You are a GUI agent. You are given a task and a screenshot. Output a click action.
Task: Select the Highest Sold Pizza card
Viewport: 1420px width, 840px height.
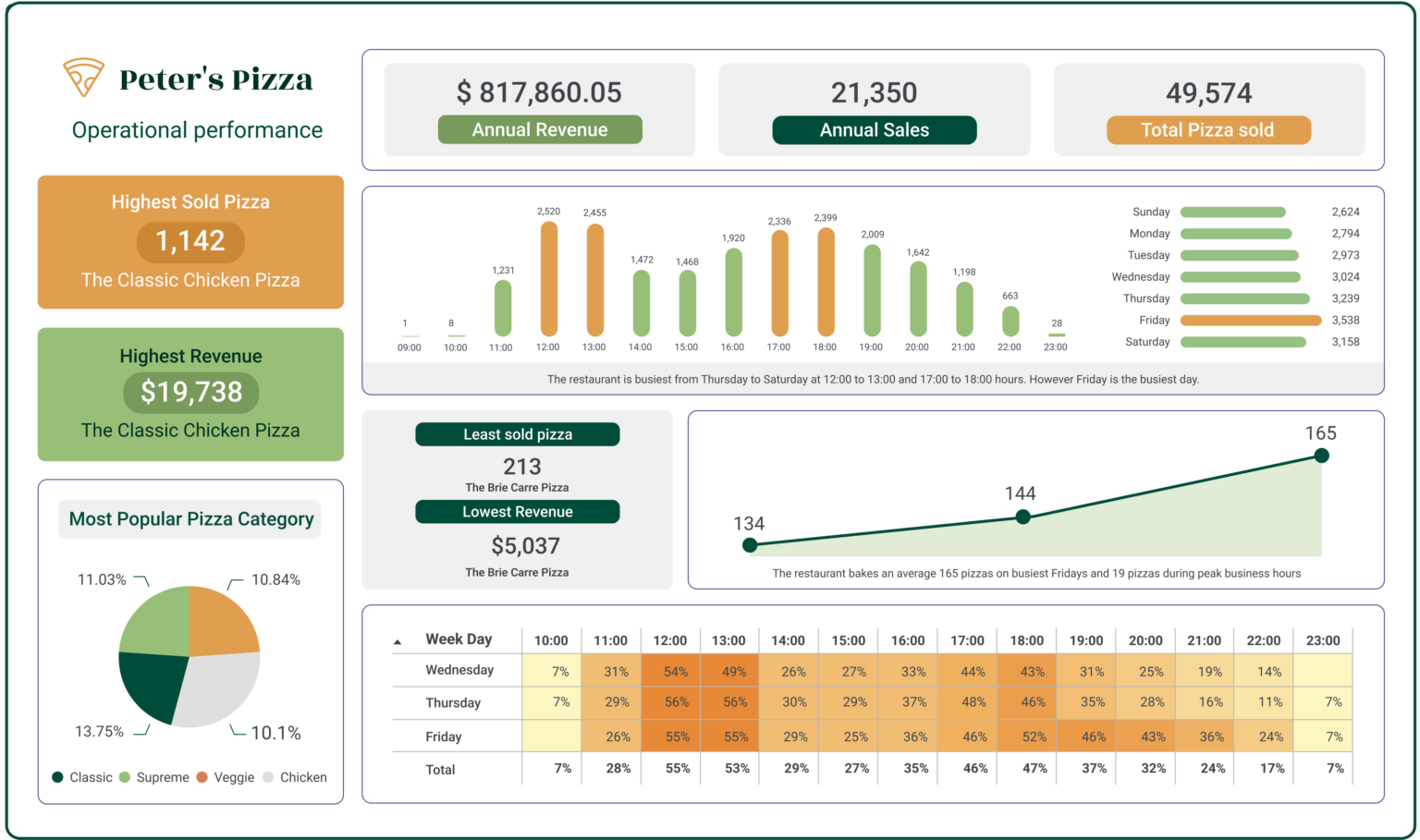pyautogui.click(x=190, y=241)
